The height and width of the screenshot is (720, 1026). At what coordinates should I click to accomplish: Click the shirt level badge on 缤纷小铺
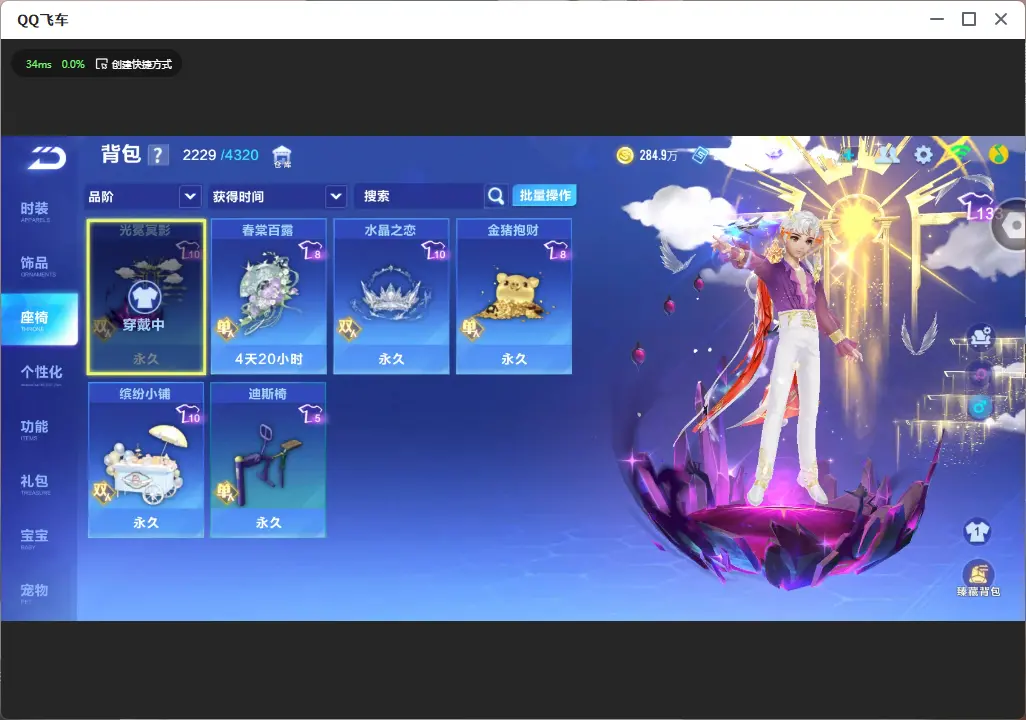(x=188, y=414)
